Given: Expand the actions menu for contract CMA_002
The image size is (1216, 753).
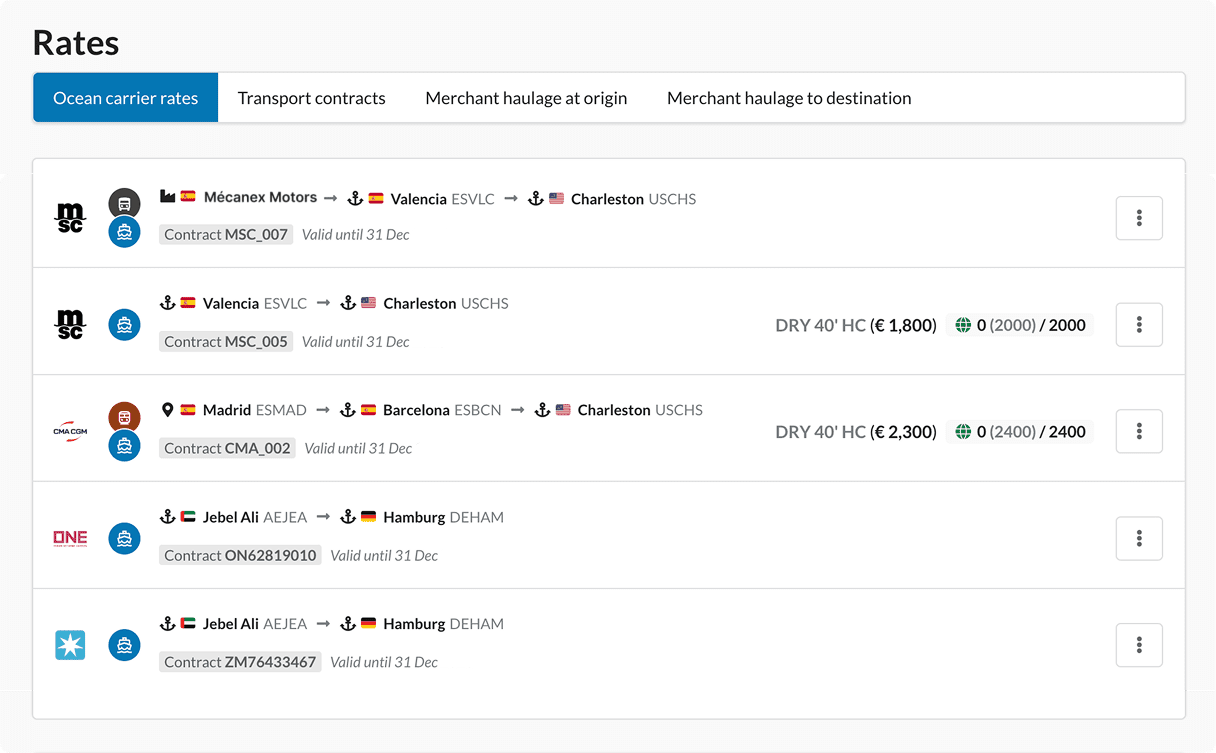Looking at the screenshot, I should click(x=1139, y=431).
